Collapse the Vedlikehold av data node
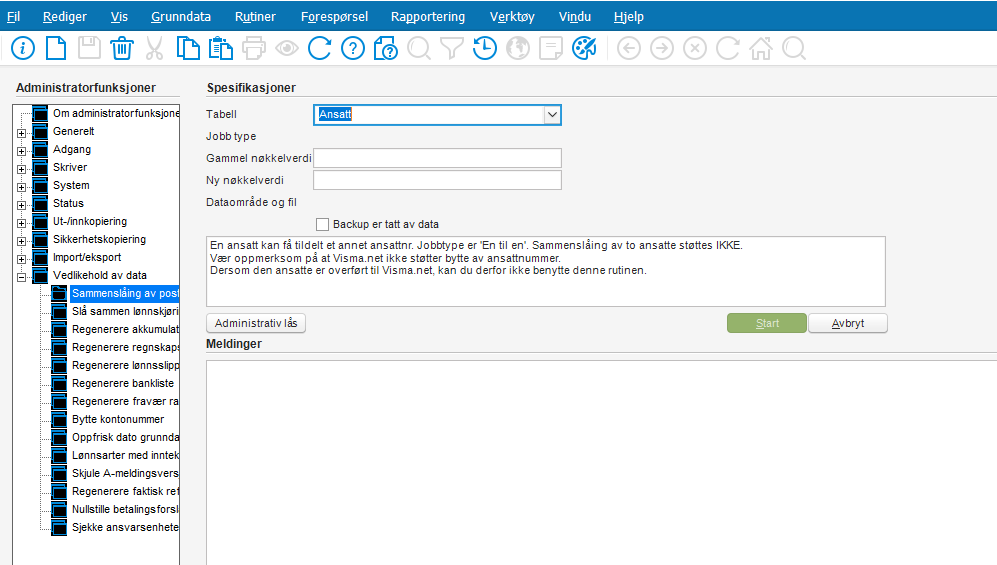The height and width of the screenshot is (565, 997). (22, 277)
